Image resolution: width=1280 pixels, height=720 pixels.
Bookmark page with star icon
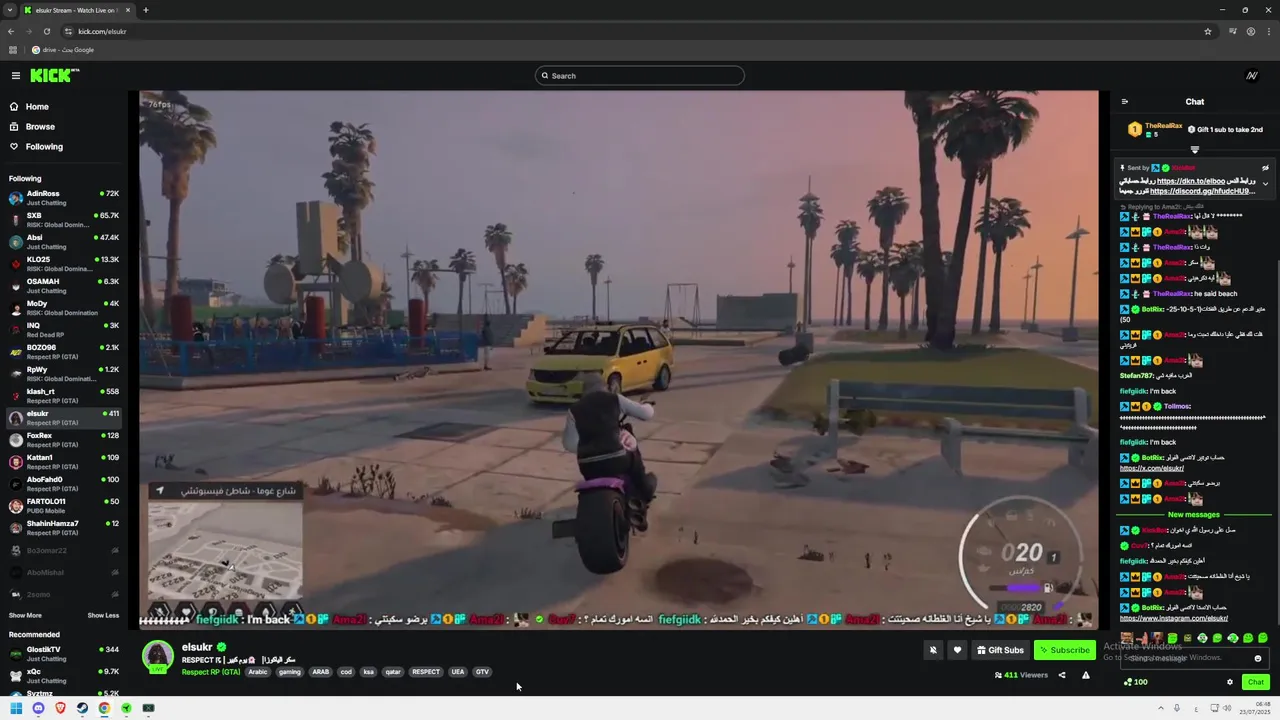[1208, 31]
